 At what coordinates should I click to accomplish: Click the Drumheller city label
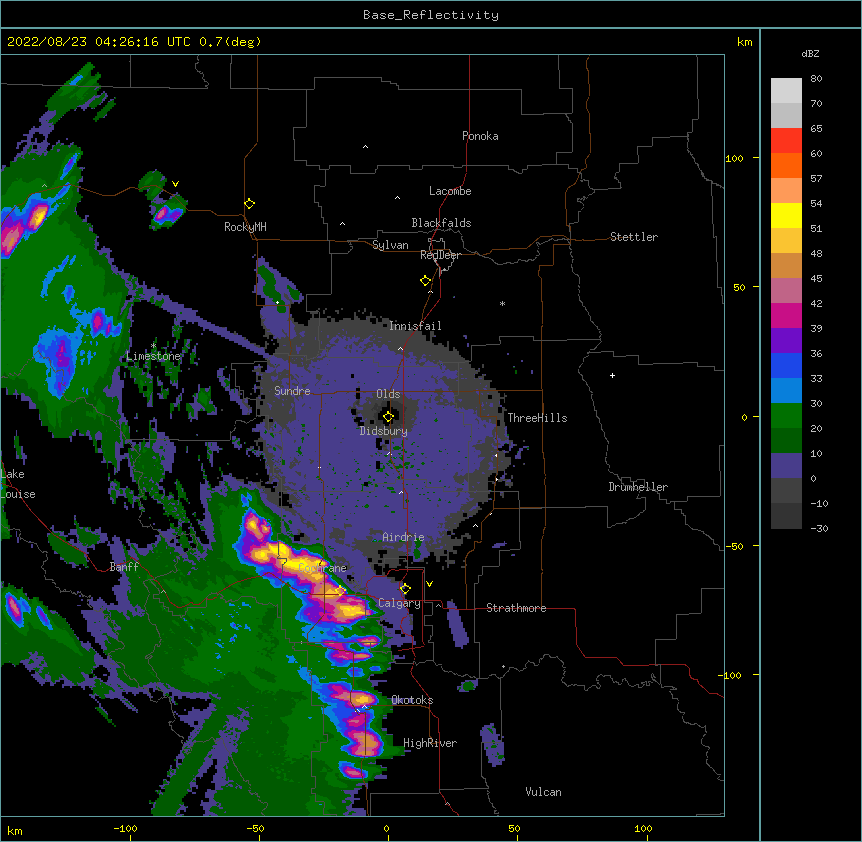click(638, 487)
